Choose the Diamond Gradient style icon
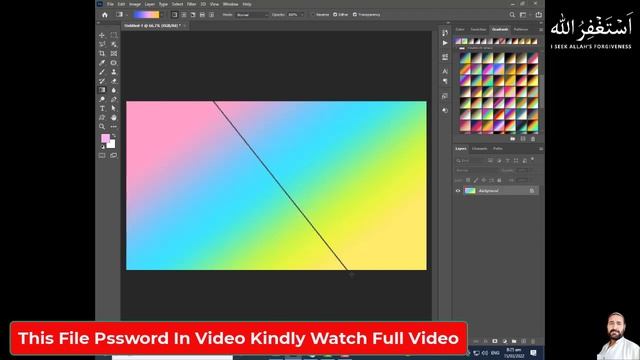 211,15
